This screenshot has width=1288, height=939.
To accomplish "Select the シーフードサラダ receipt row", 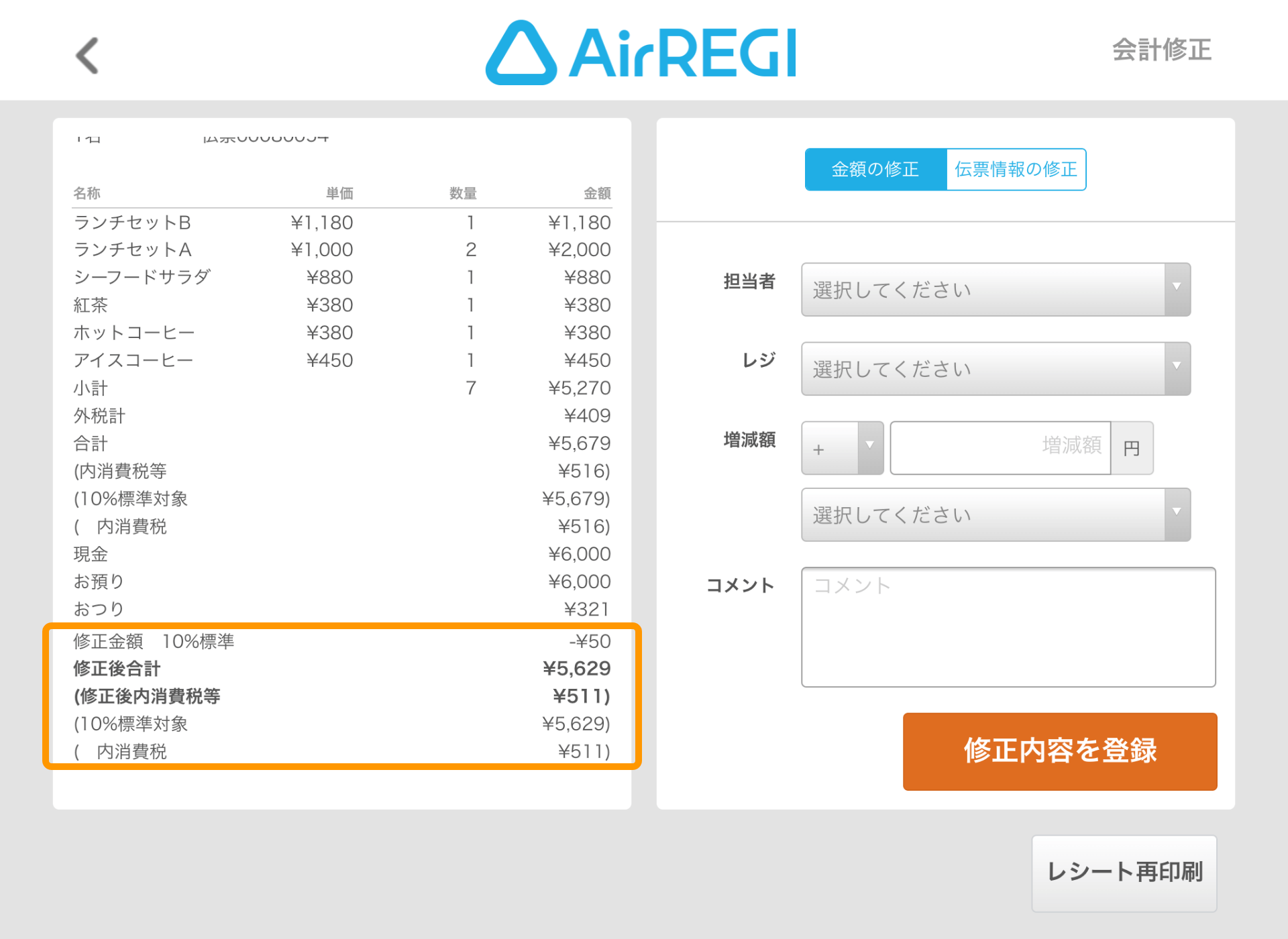I will coord(341,278).
